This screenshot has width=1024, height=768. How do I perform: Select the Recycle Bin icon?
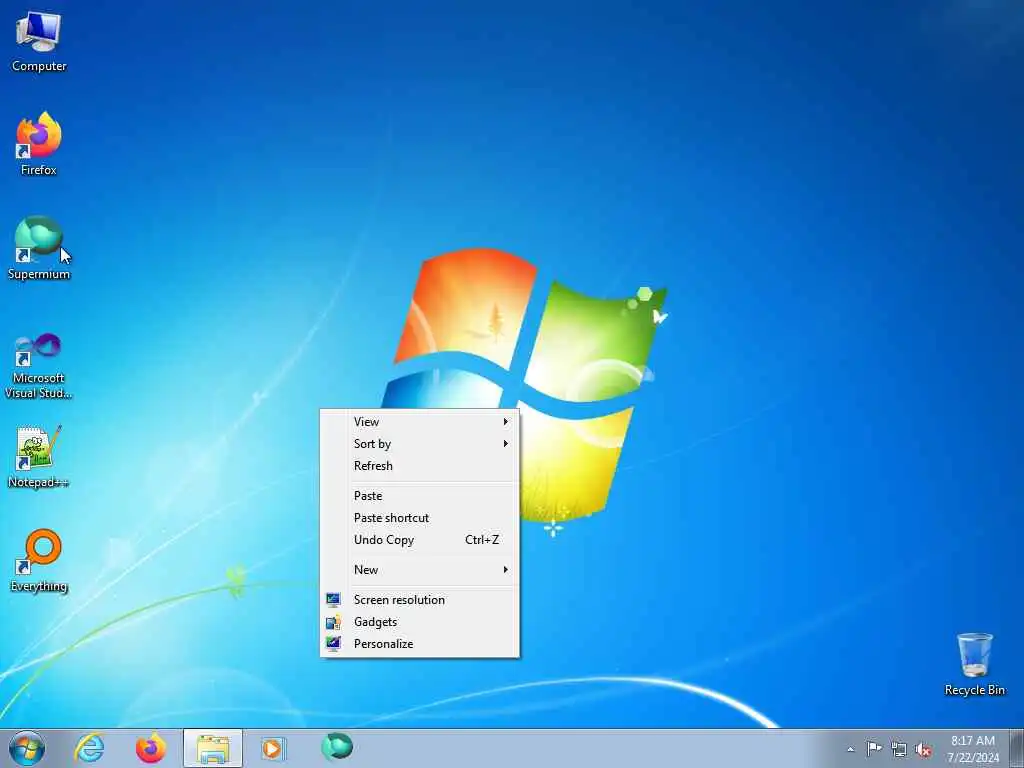click(974, 664)
